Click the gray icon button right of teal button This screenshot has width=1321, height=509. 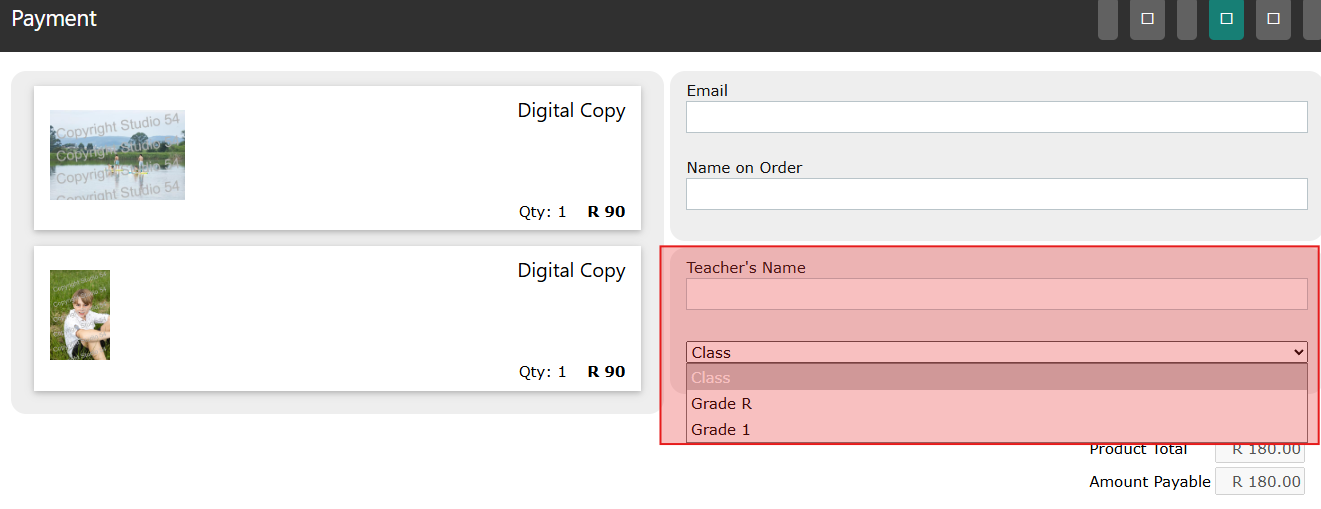[1273, 19]
